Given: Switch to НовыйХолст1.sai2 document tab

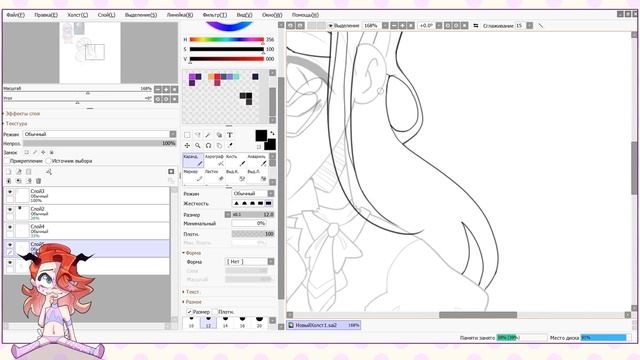Looking at the screenshot, I should 324,325.
